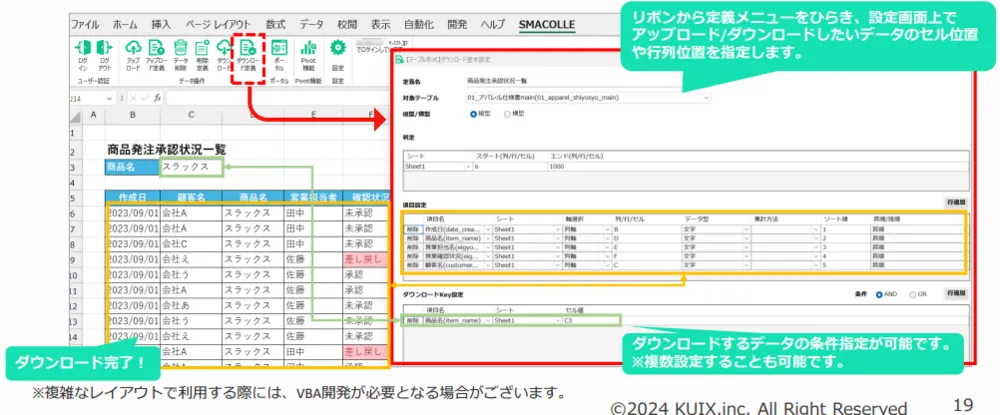The image size is (1000, 415).
Task: Click row header 12 in the spreadsheet
Action: pyautogui.click(x=77, y=306)
